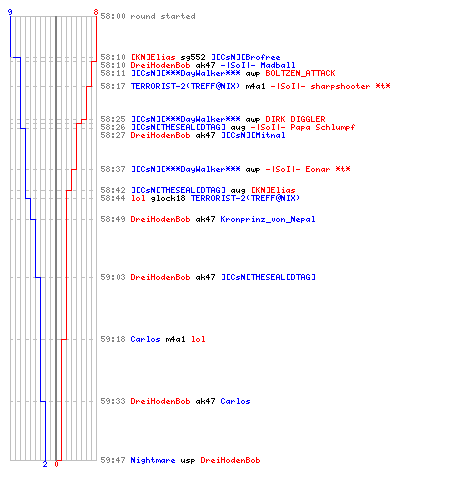This screenshot has height=500, width=450.
Task: Click -|SoI|- Eonar *t* victim name
Action: 308,169
